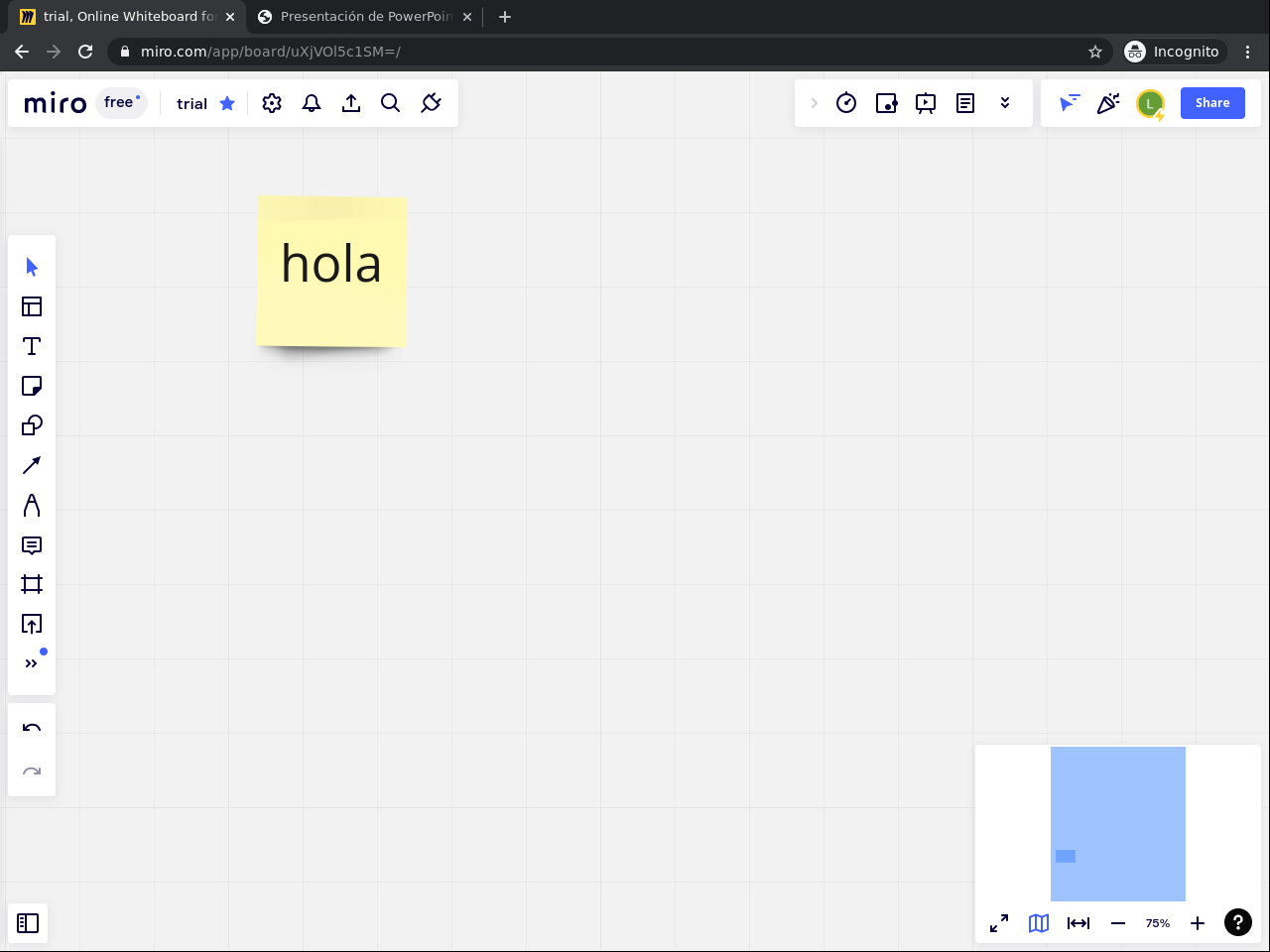Expand more apps in top toolbar
Image resolution: width=1270 pixels, height=952 pixels.
pyautogui.click(x=1005, y=103)
